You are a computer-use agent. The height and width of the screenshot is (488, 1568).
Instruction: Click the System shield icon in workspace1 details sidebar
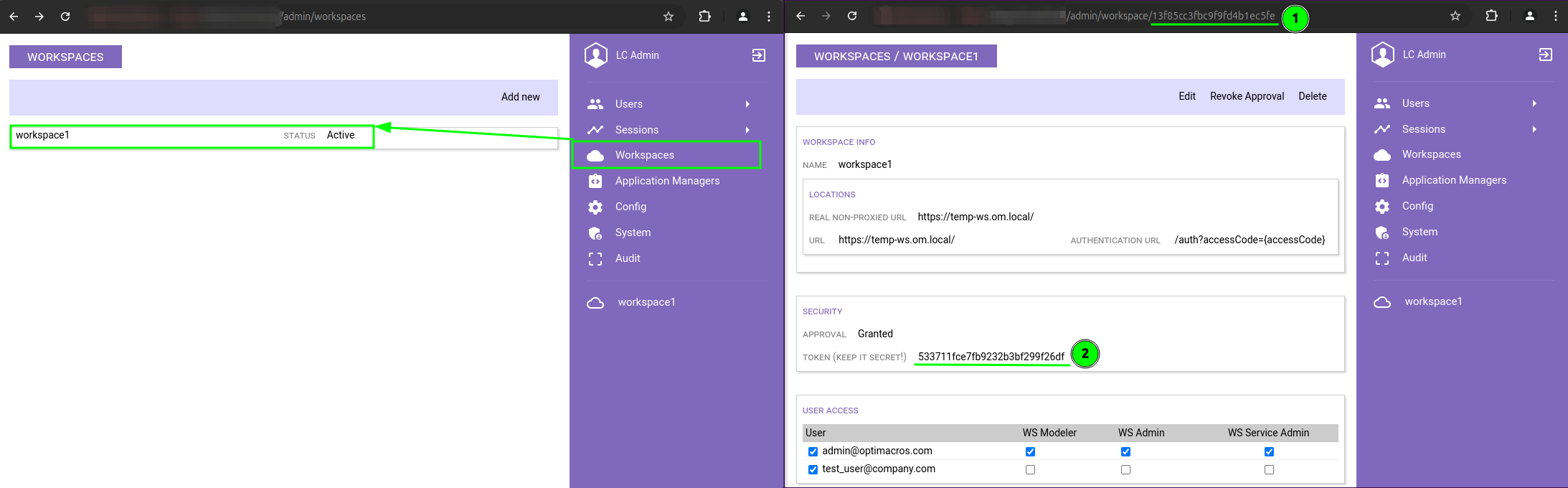point(1382,233)
